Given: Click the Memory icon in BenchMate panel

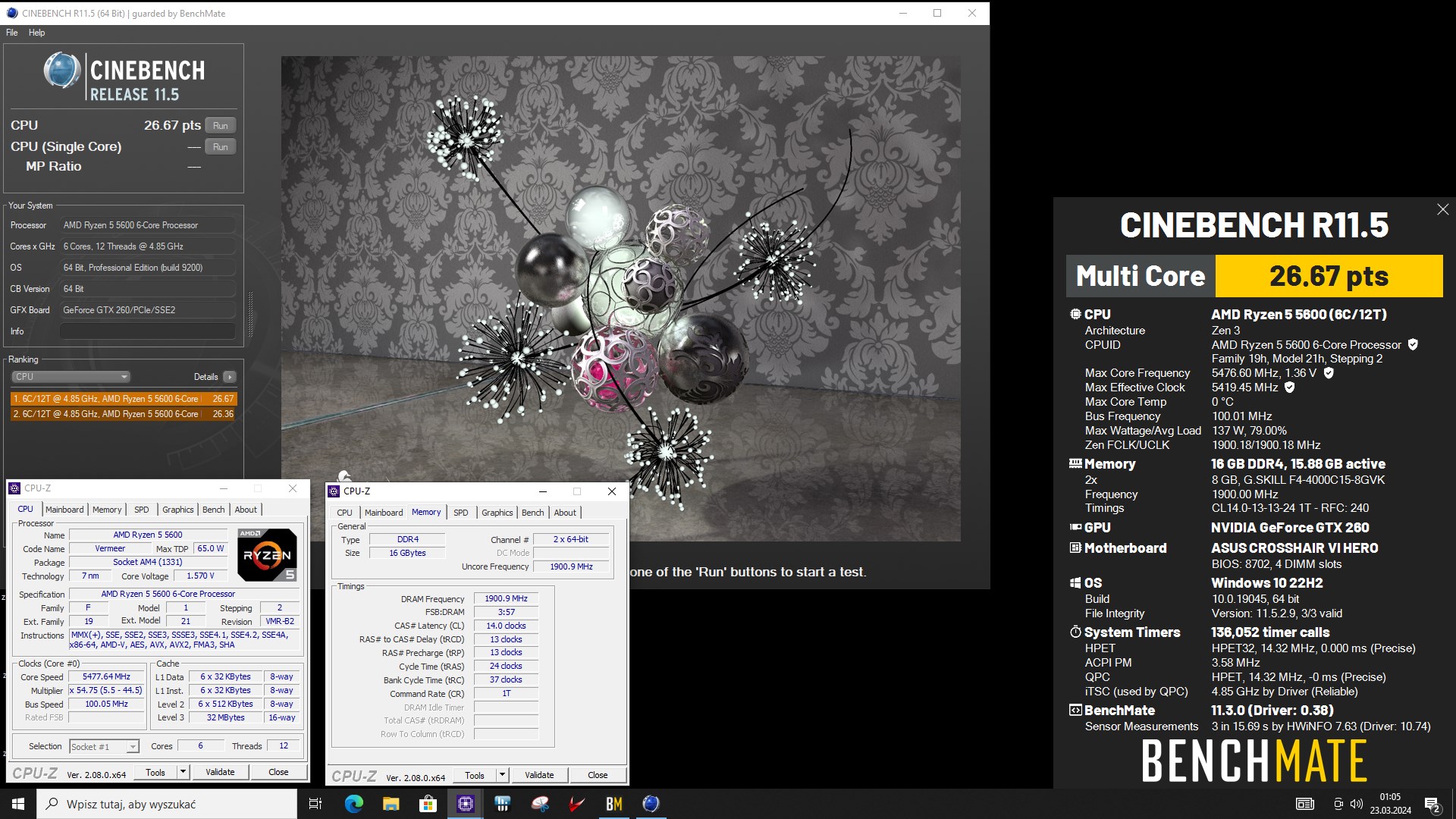Looking at the screenshot, I should [x=1075, y=463].
